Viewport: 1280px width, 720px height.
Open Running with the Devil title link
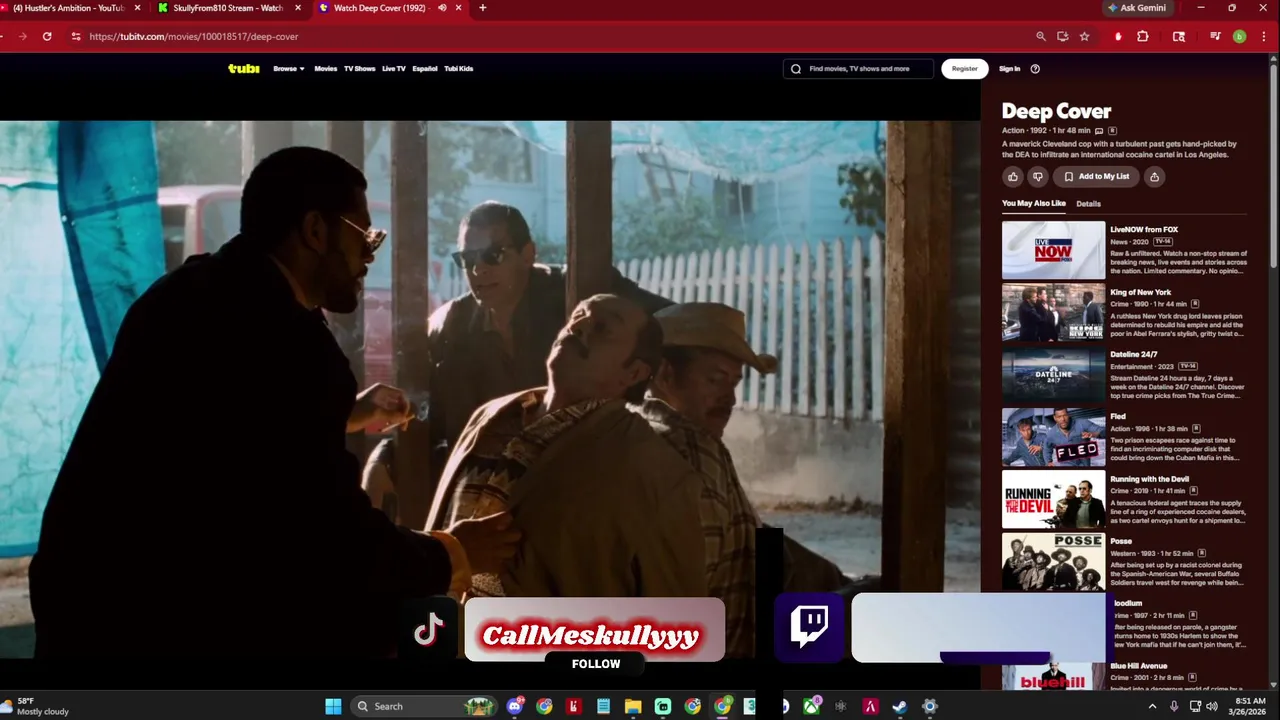(x=1150, y=479)
